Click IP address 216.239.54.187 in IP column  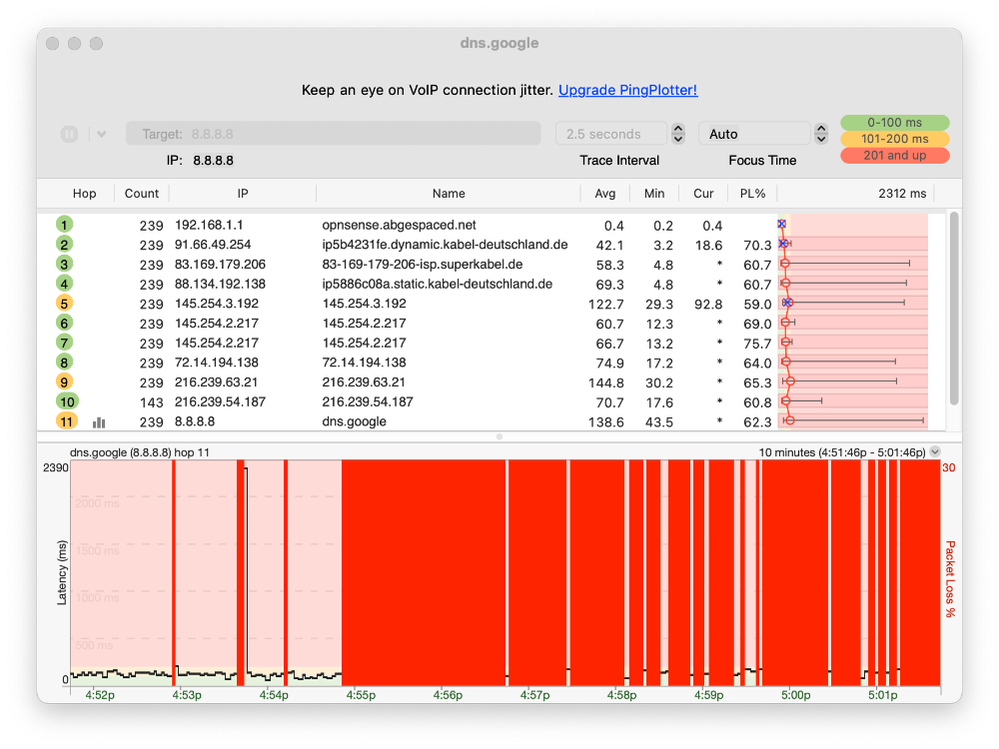pyautogui.click(x=220, y=402)
